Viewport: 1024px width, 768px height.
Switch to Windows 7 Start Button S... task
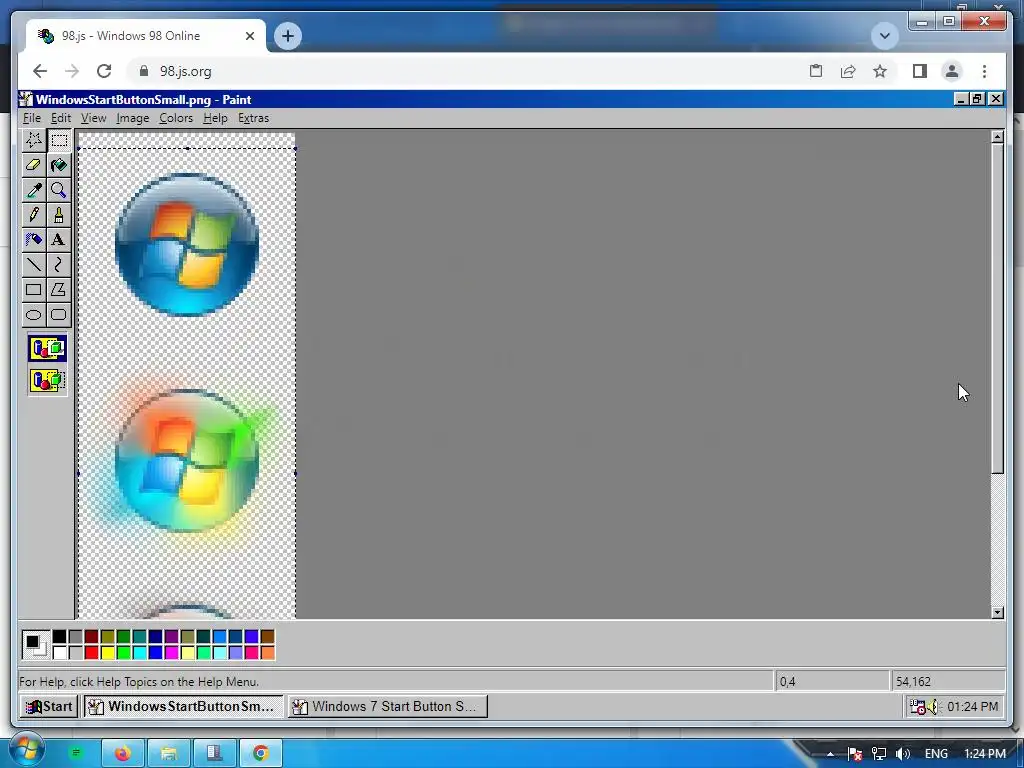pos(388,707)
